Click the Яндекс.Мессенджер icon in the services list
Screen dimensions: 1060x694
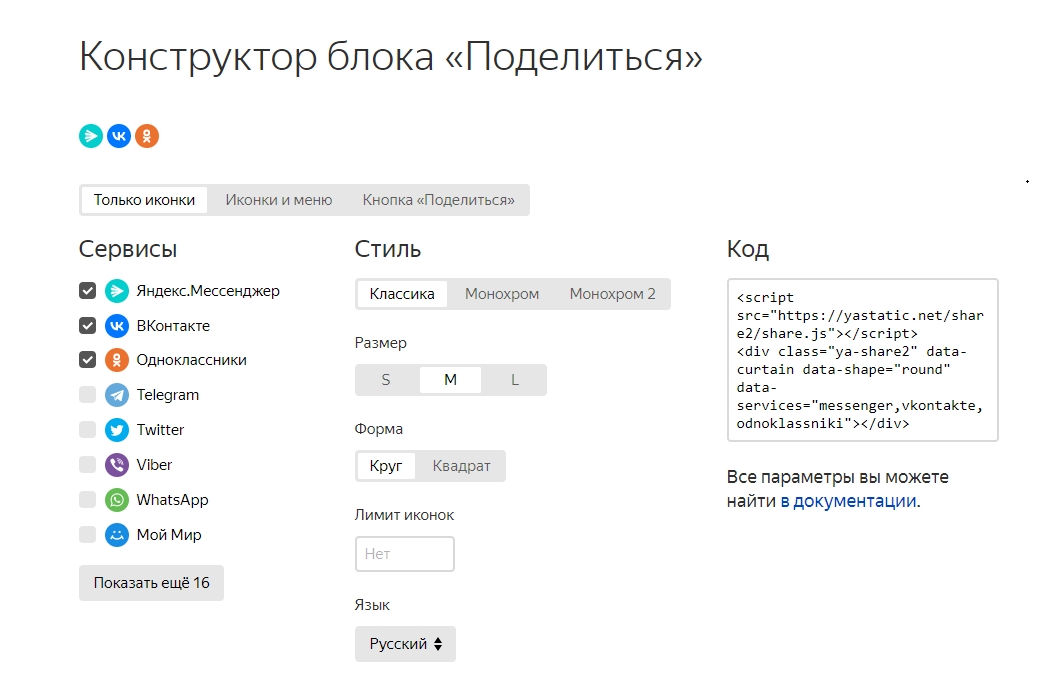[117, 291]
